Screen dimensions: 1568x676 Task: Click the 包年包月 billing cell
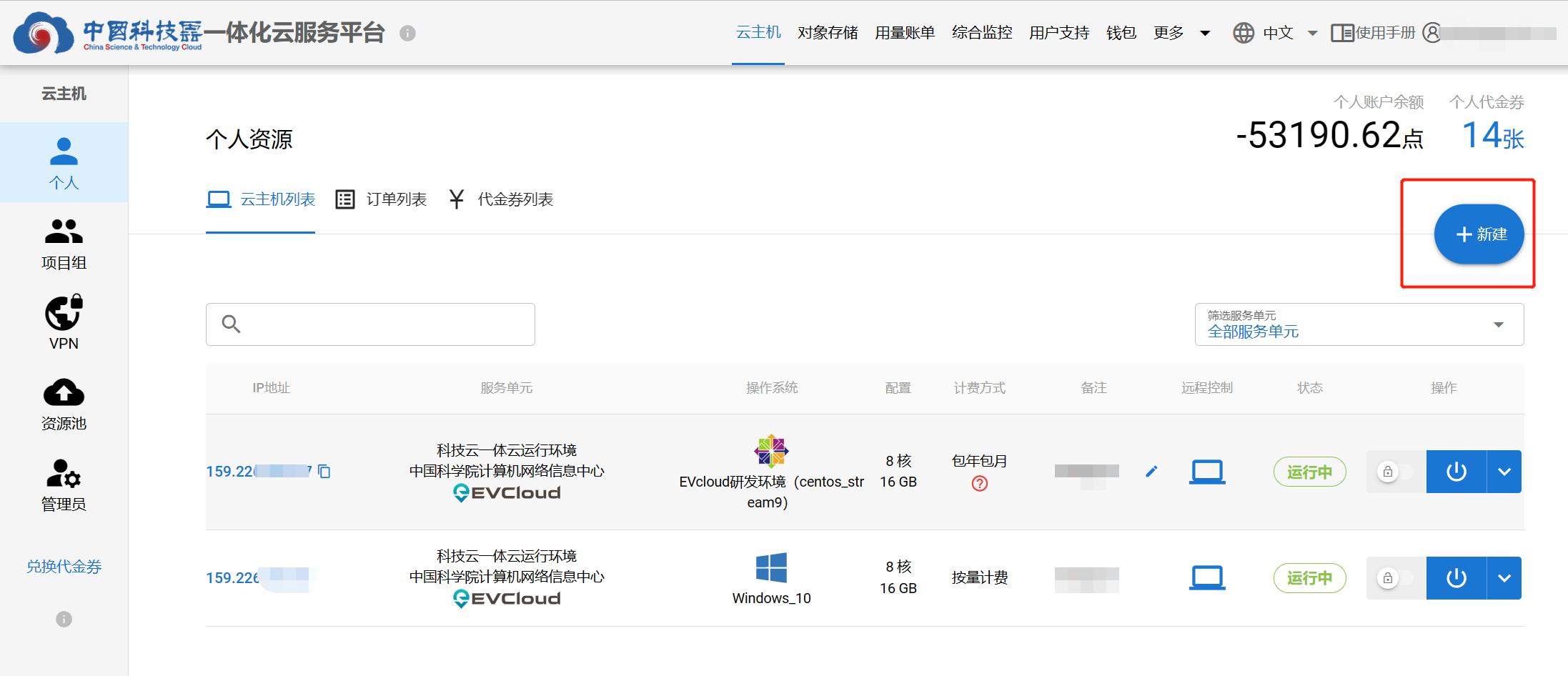(x=980, y=461)
